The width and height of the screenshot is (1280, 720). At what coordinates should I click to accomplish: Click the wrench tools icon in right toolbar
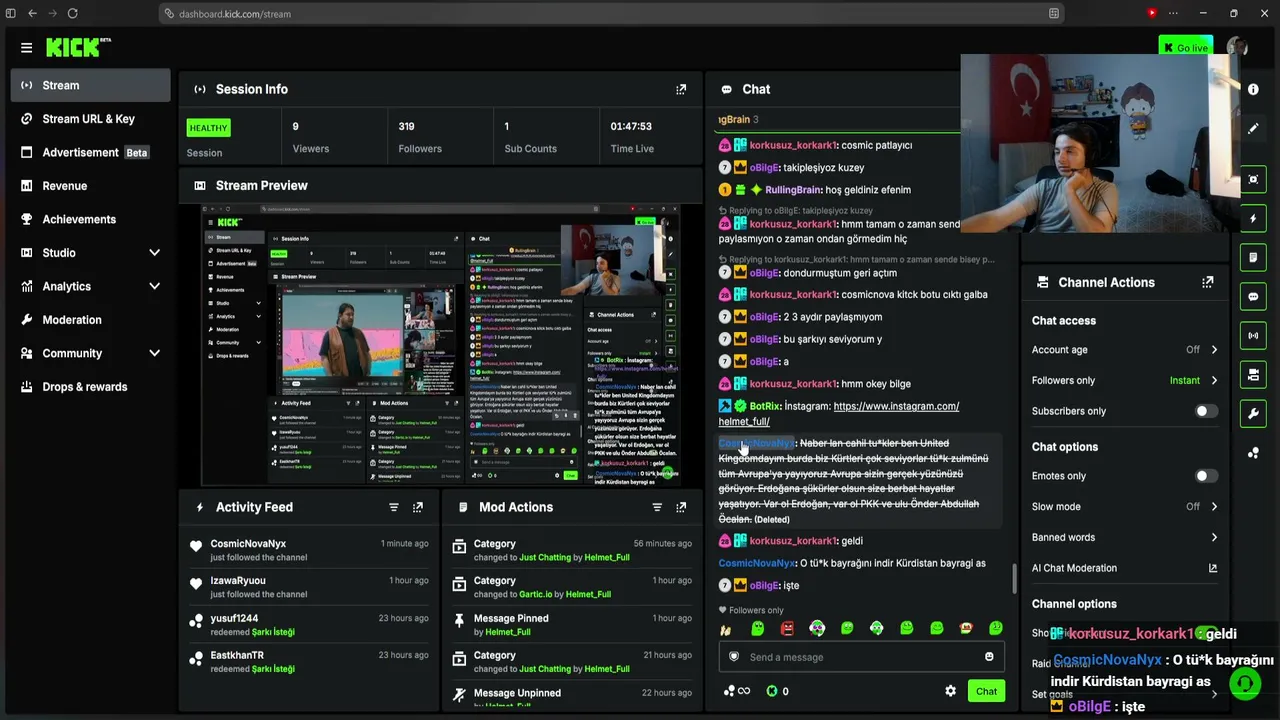click(x=1253, y=413)
